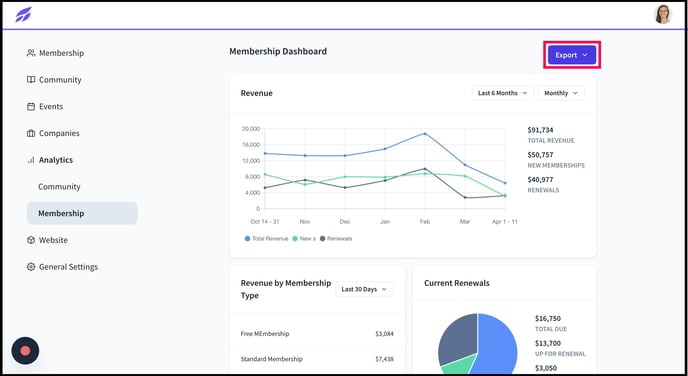Image resolution: width=688 pixels, height=376 pixels.
Task: Open the Monthly interval dropdown
Action: 561,93
